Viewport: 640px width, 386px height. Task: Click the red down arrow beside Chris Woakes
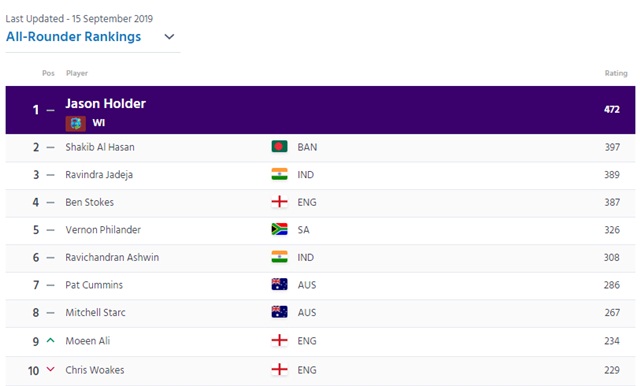point(50,369)
